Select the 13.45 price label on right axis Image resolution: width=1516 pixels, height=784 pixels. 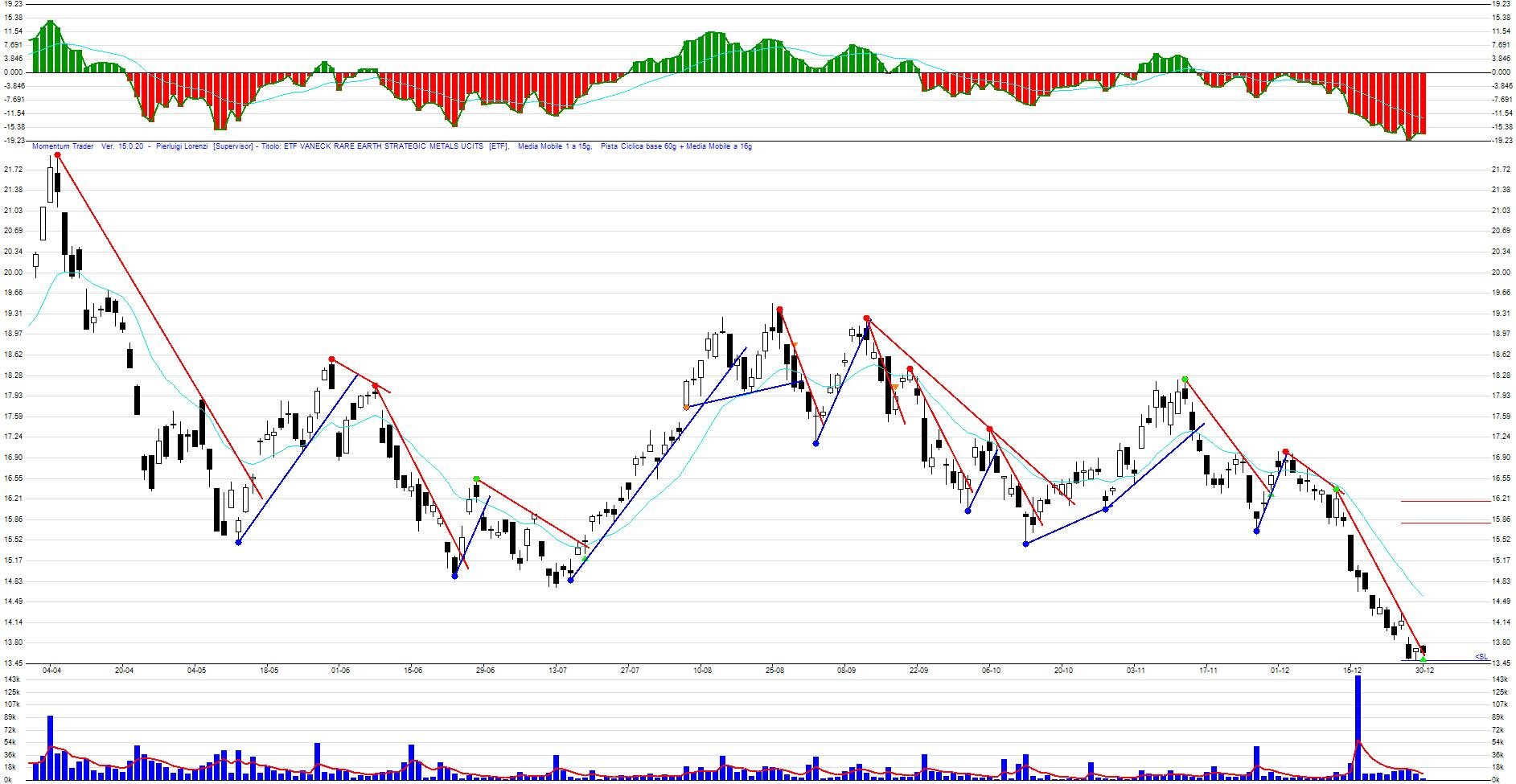(1501, 663)
